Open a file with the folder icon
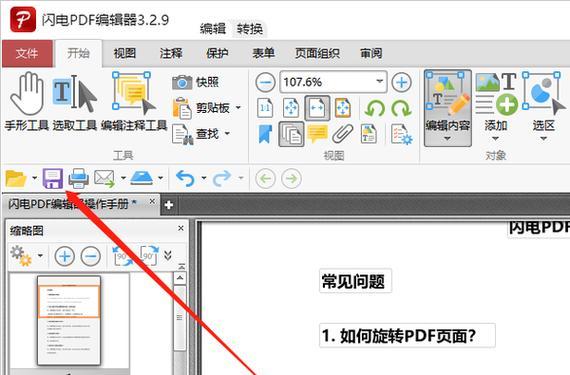Image resolution: width=570 pixels, height=375 pixels. (16, 178)
